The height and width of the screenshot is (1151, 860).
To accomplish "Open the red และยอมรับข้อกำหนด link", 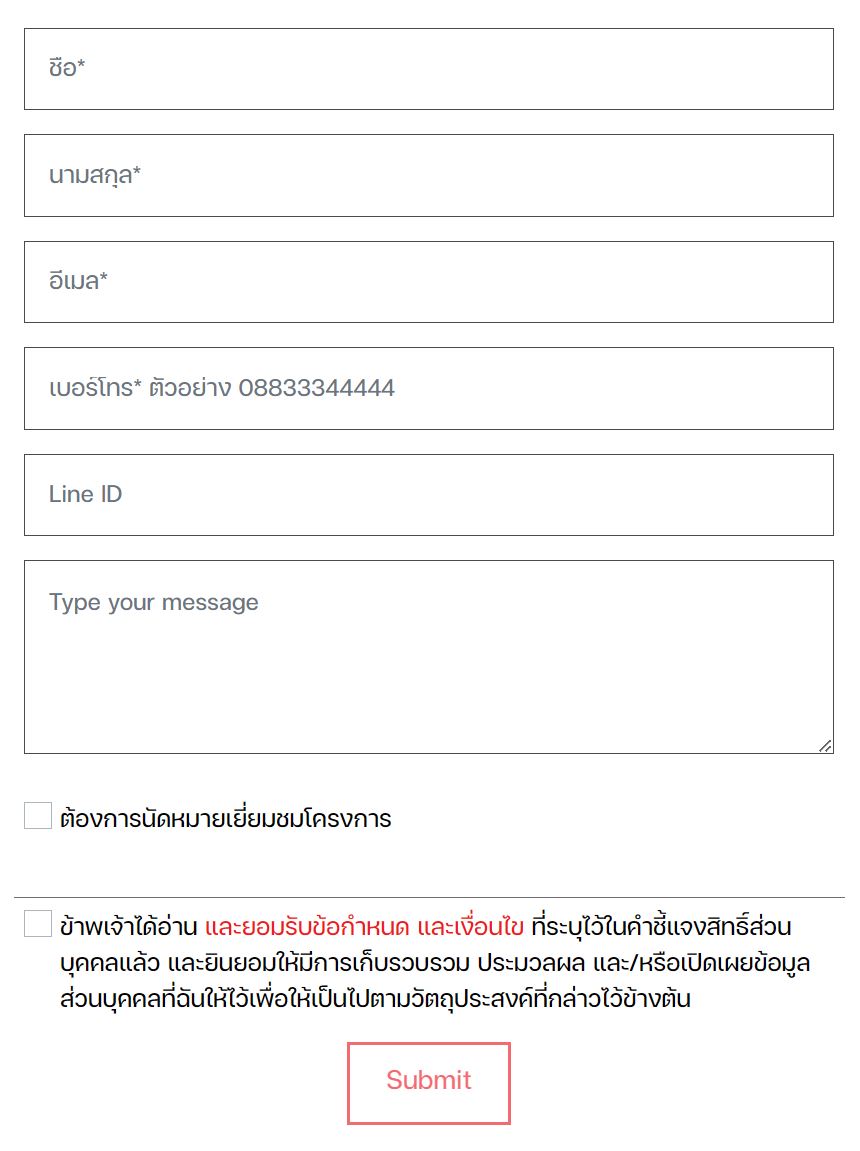I will [x=306, y=927].
